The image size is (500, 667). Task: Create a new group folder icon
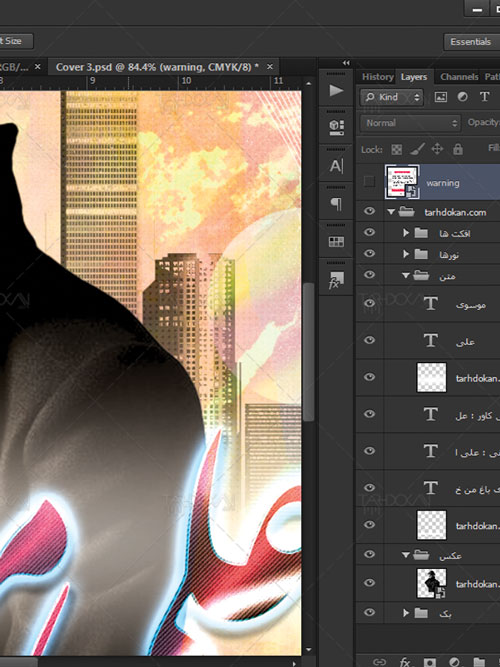pos(479,662)
